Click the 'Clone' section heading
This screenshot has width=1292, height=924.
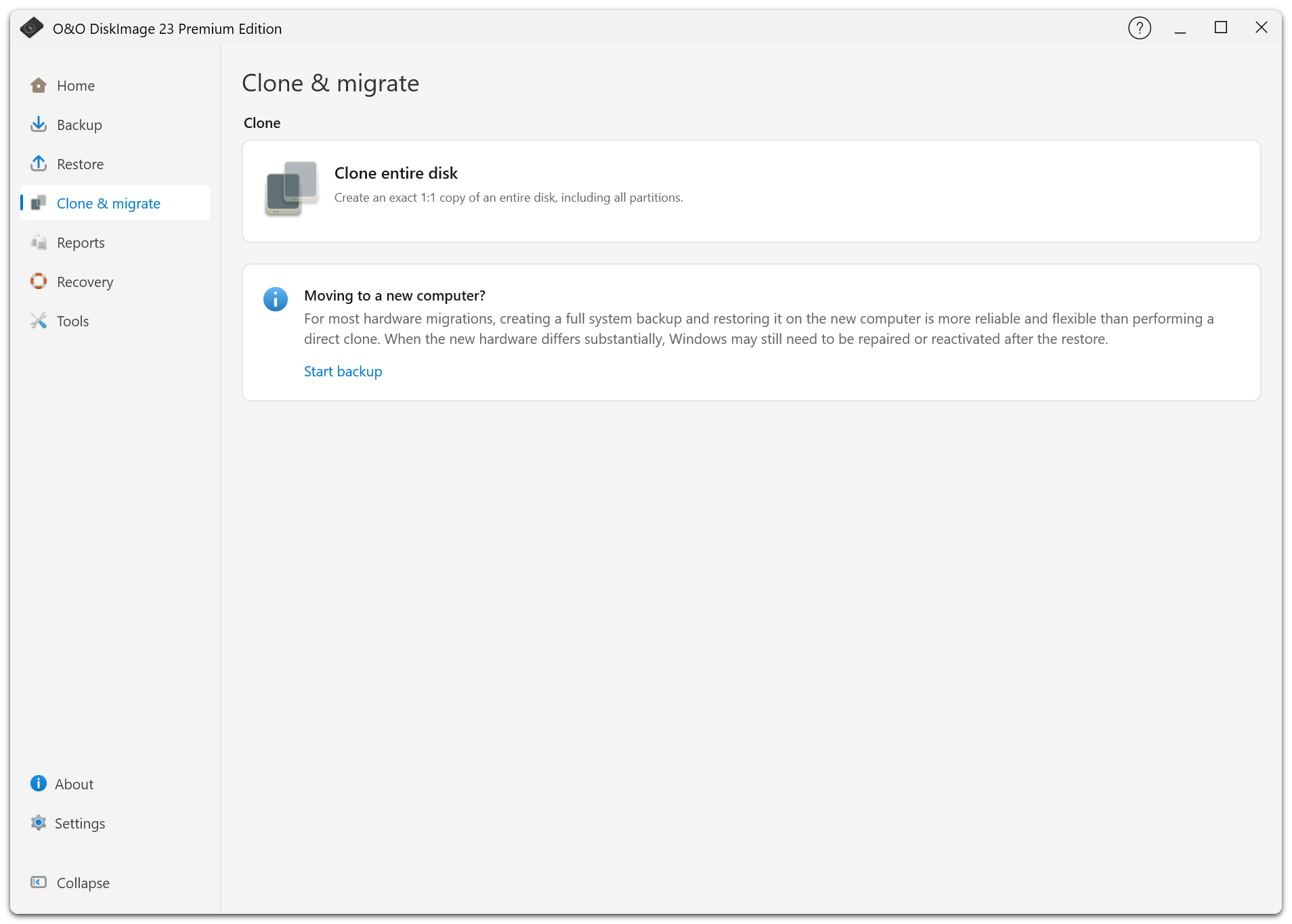click(262, 123)
